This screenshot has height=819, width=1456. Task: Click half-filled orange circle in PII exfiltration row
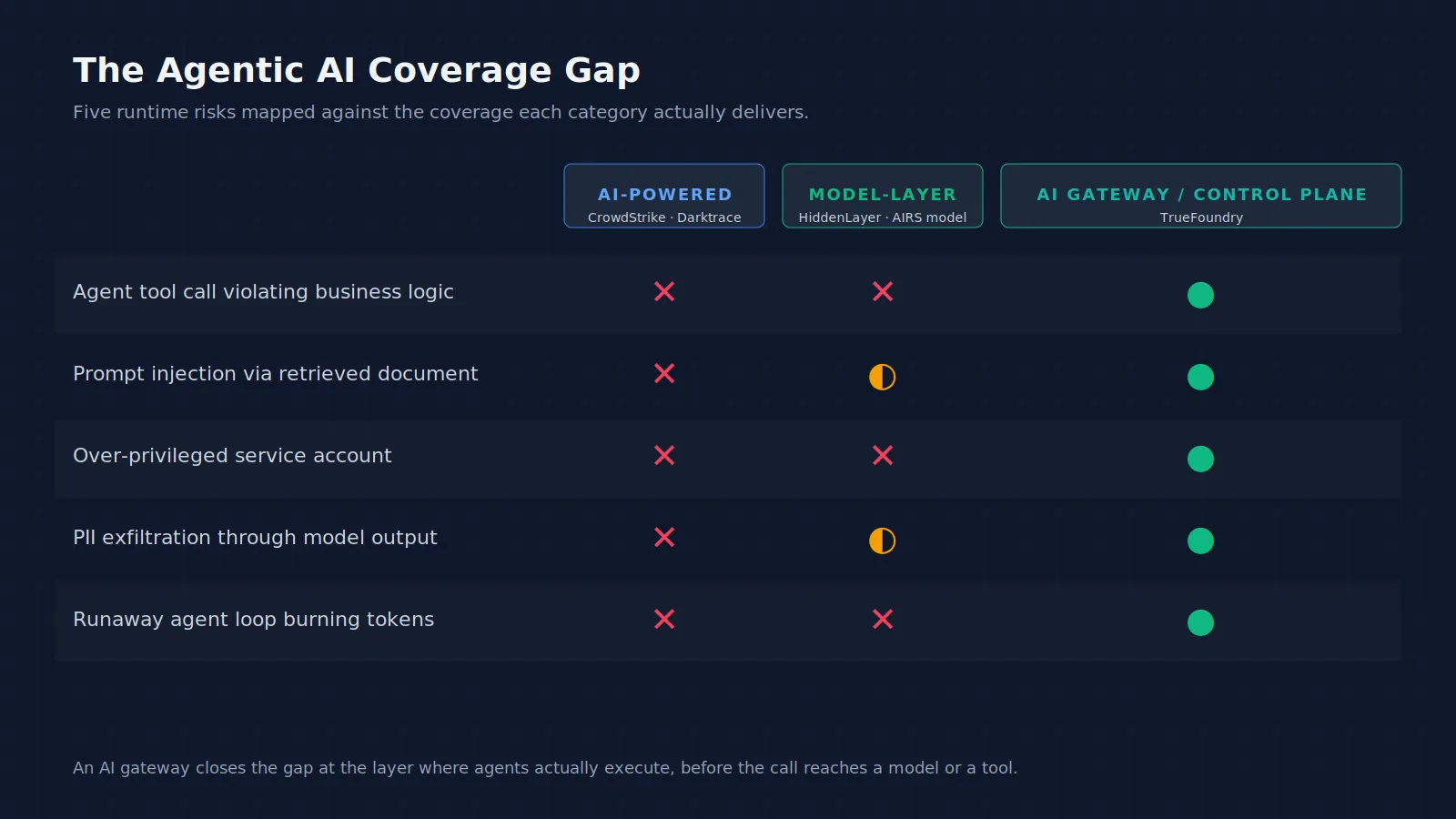click(x=883, y=541)
